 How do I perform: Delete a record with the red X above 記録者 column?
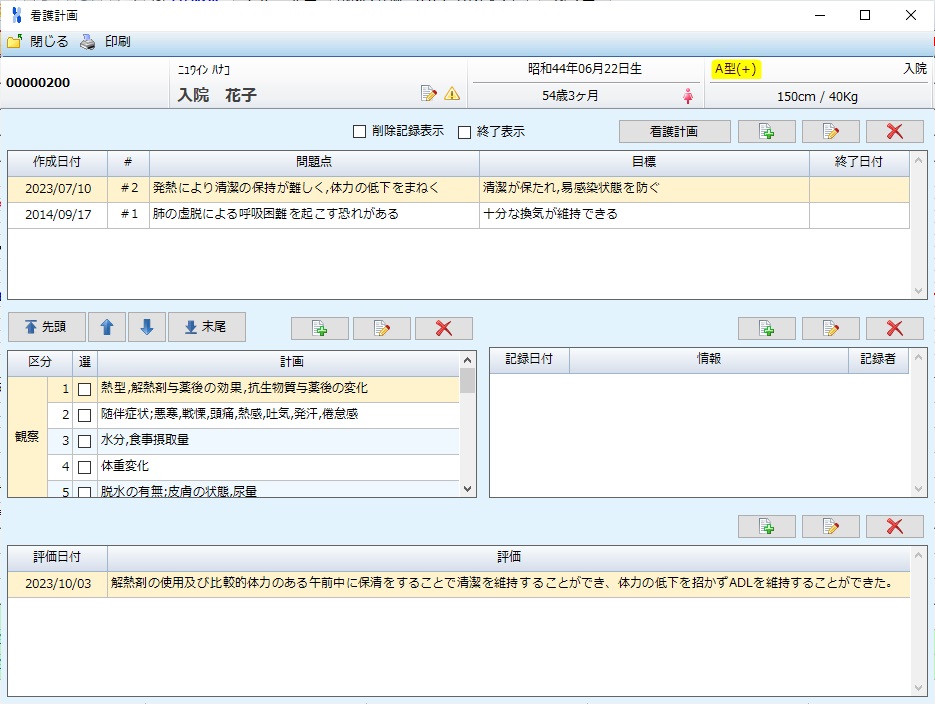point(895,327)
